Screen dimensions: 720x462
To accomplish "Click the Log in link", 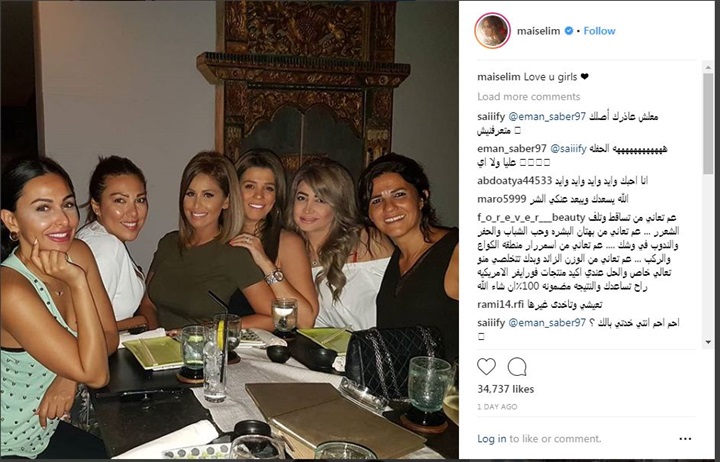I will pyautogui.click(x=491, y=439).
